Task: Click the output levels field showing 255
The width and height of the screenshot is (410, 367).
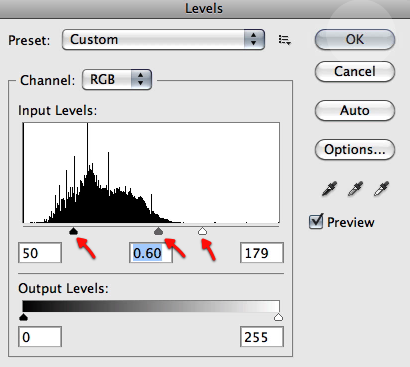Action: tap(262, 337)
